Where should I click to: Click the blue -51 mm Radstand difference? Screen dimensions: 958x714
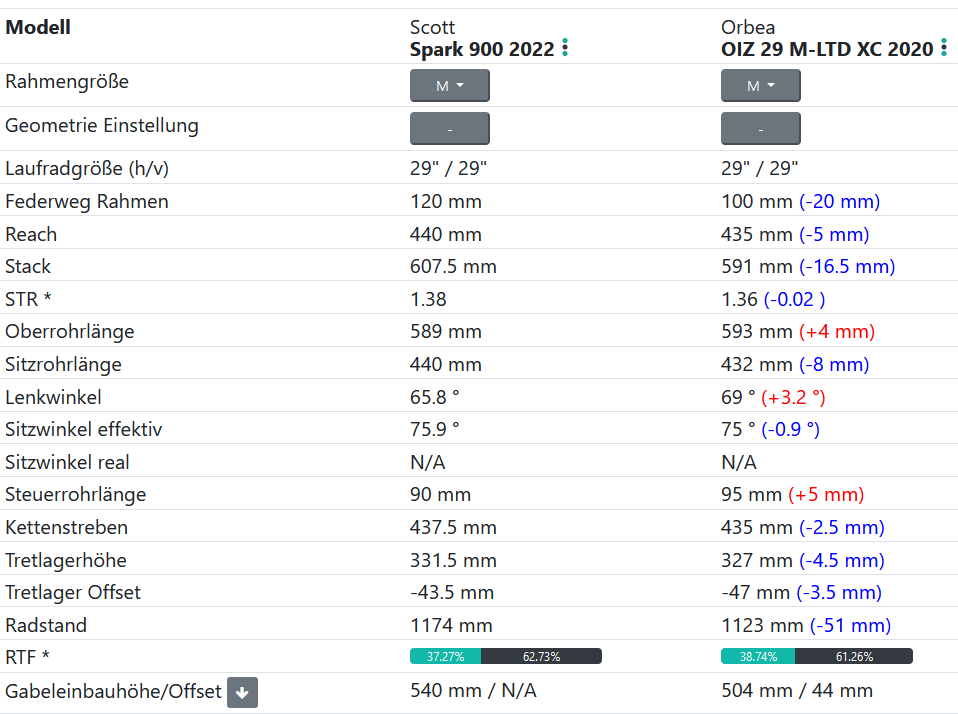click(849, 625)
